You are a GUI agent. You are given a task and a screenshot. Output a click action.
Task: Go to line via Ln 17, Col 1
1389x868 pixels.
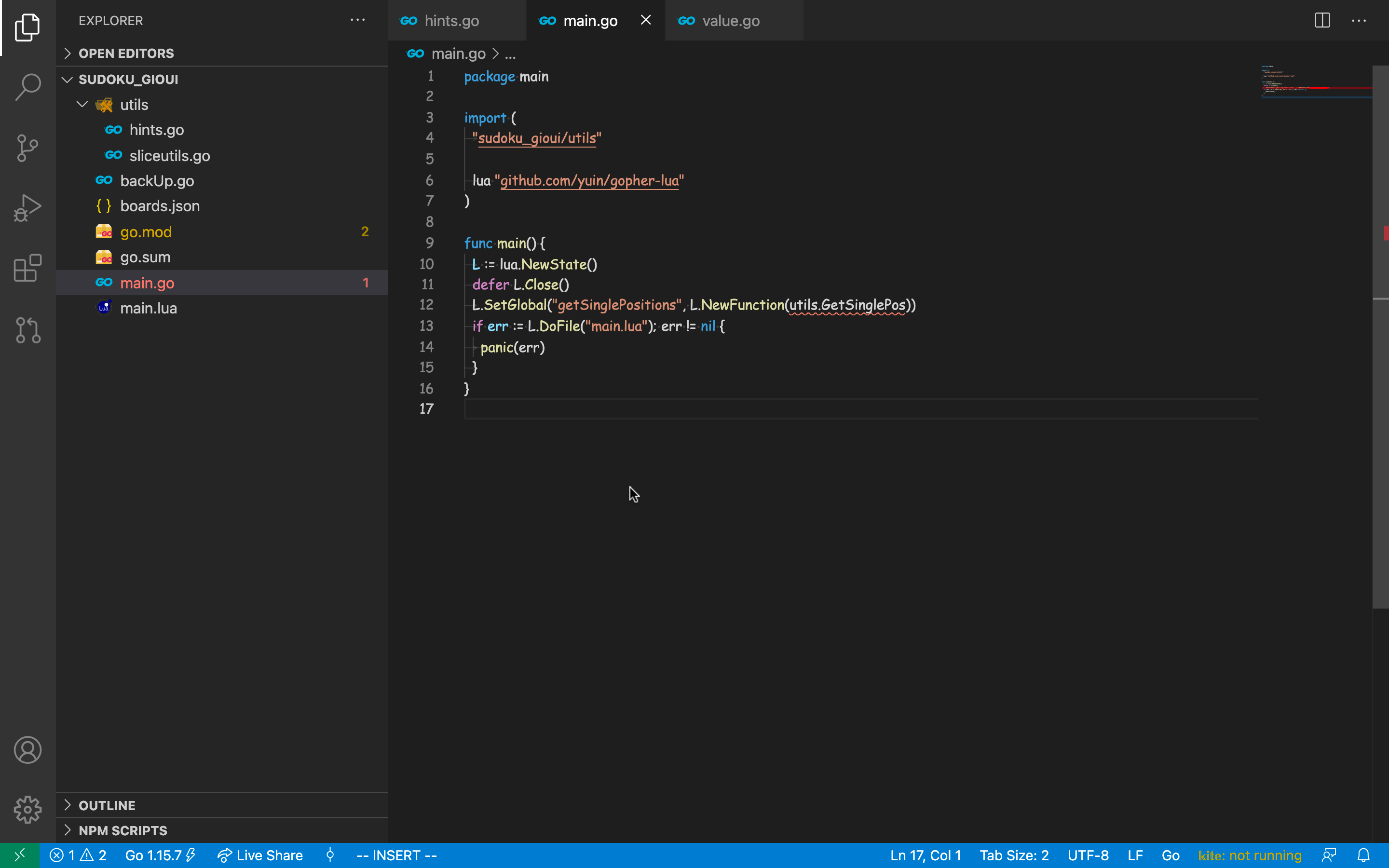tap(925, 855)
